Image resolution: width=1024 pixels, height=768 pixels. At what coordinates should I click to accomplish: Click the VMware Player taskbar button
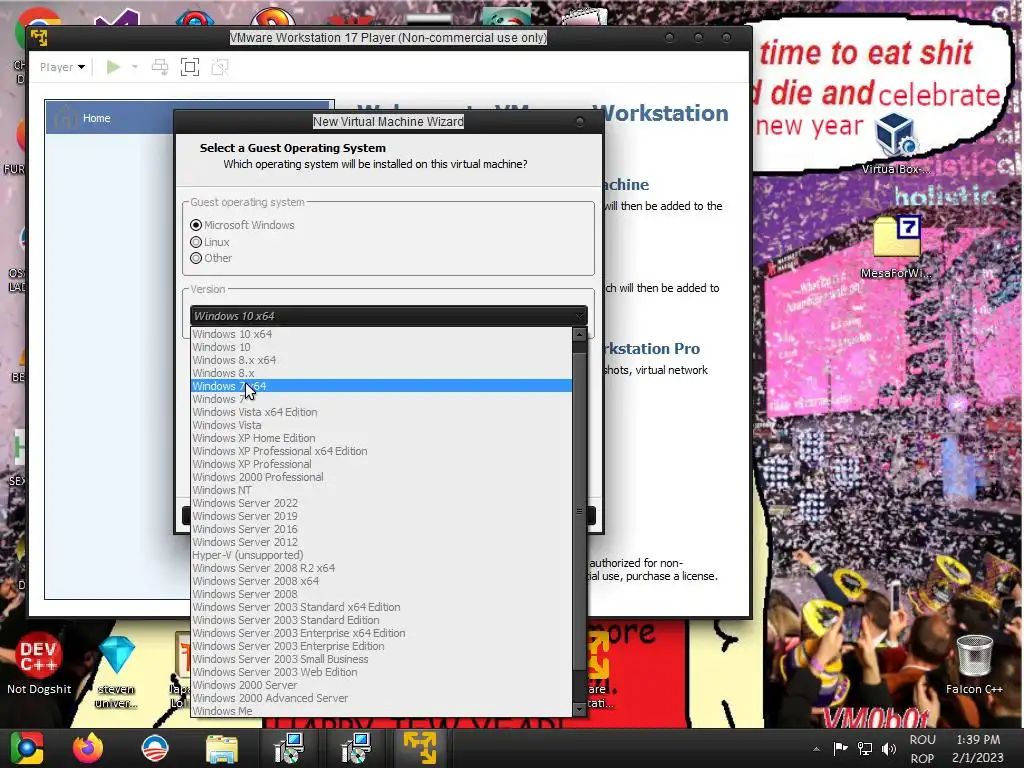[x=419, y=748]
